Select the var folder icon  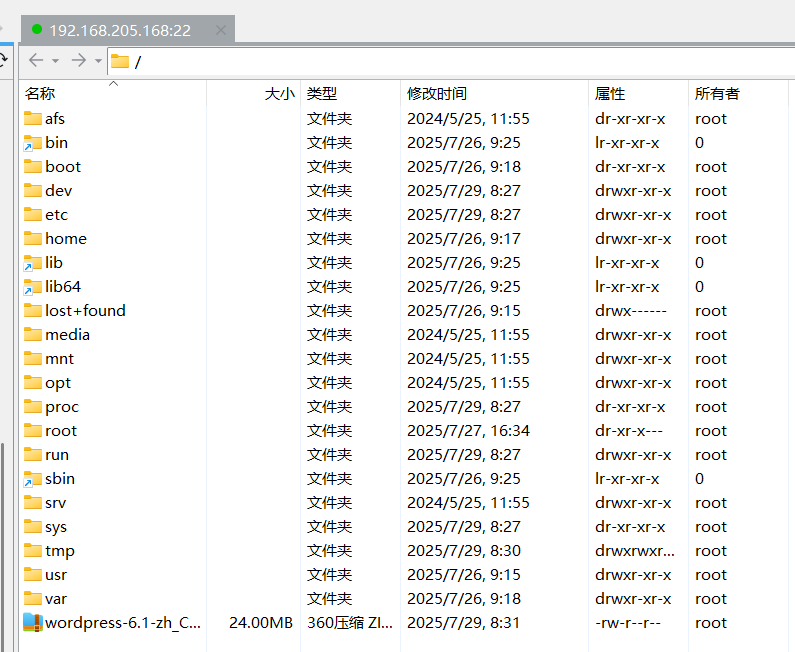click(x=33, y=598)
